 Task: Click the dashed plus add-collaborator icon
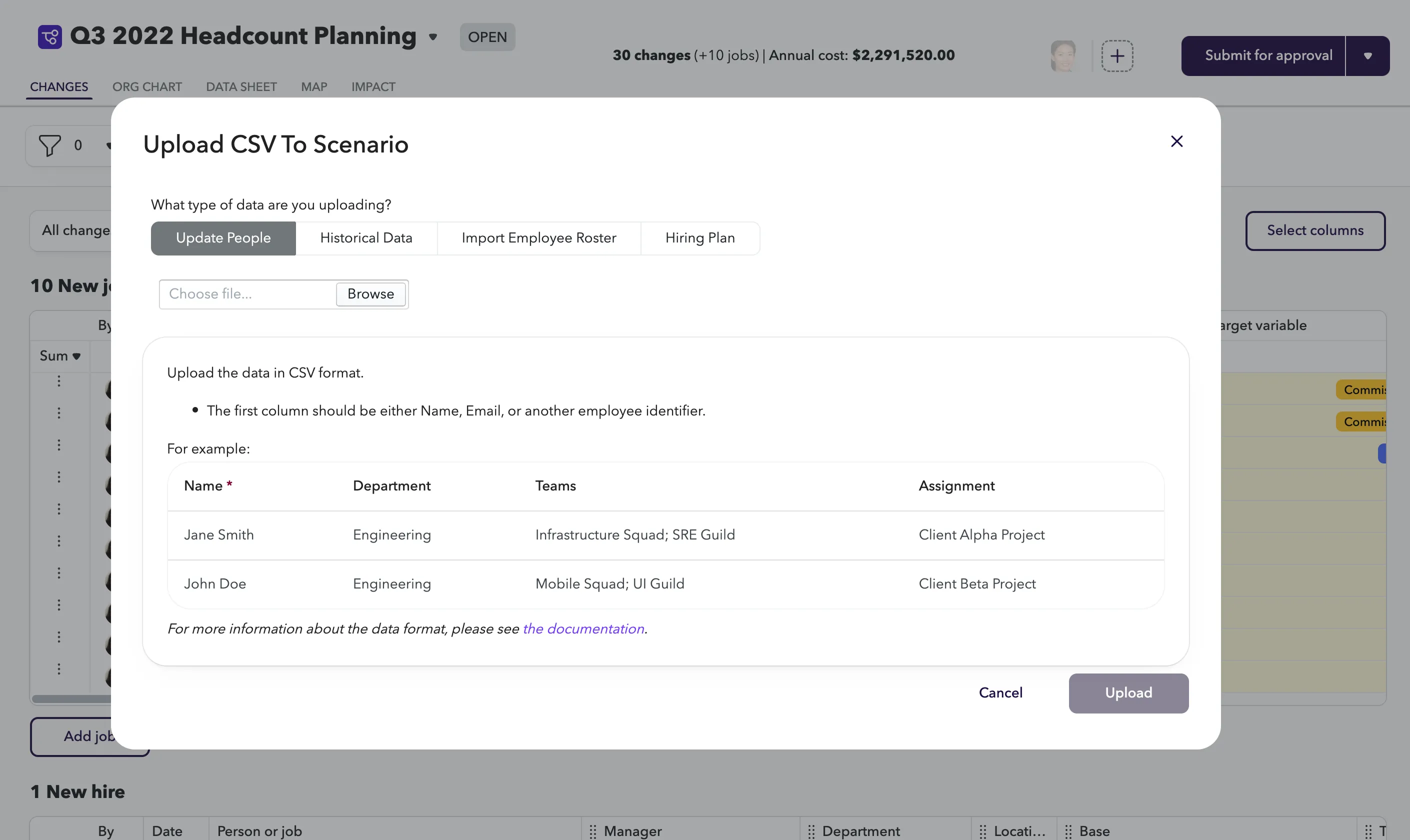[x=1117, y=55]
